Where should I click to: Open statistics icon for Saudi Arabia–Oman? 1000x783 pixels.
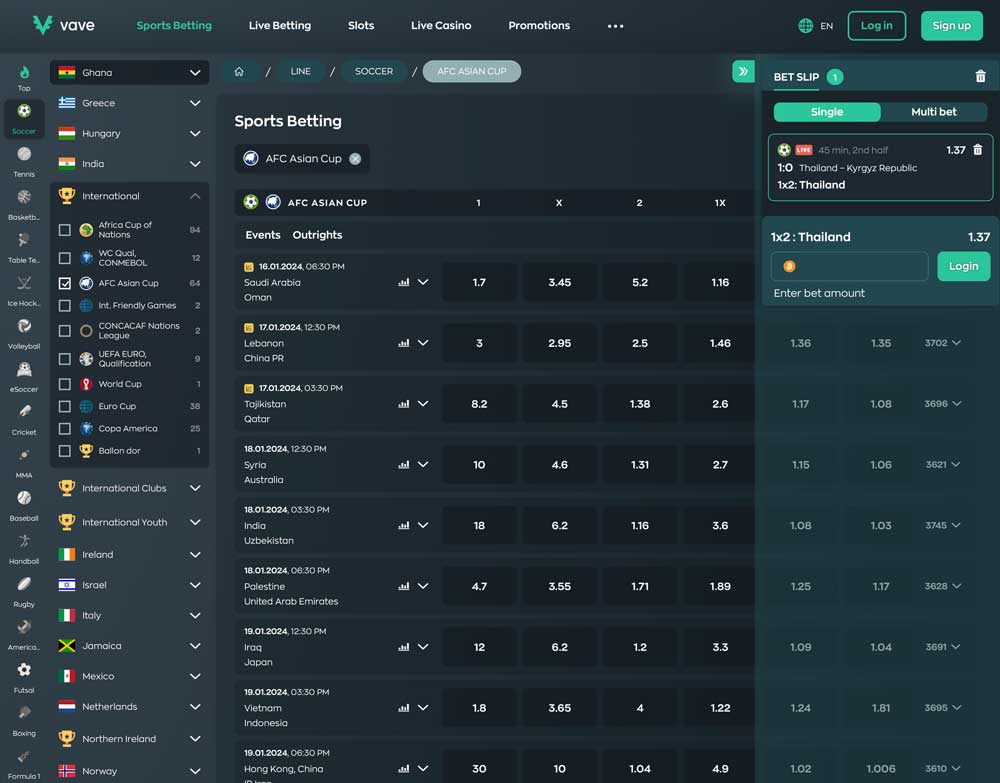click(x=404, y=282)
